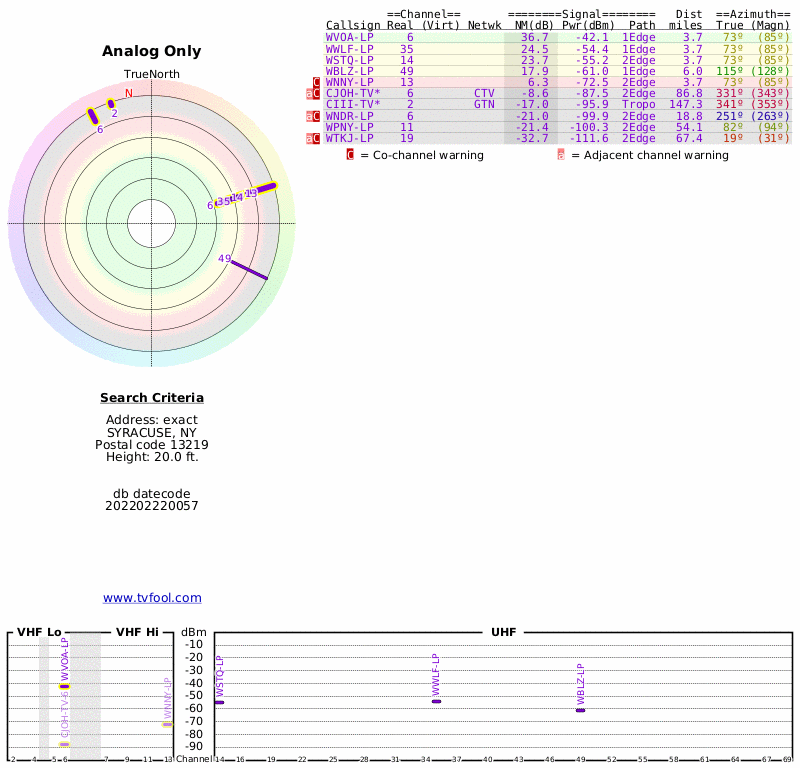Viewport: 800px width, 768px height.
Task: Click the warning icons beside WTKJ-LP row
Action: (313, 138)
